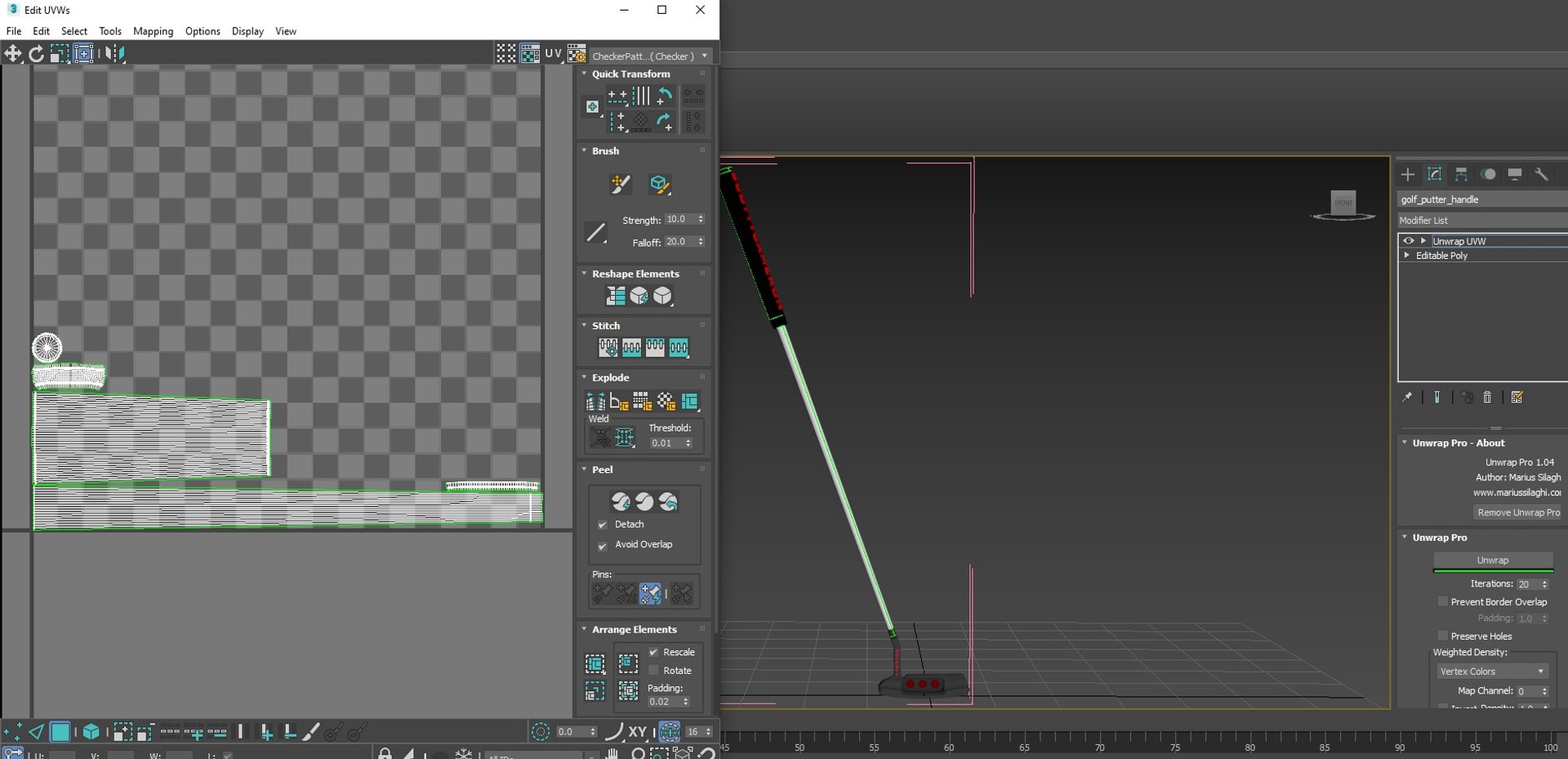Screen dimensions: 1568x759
Task: Open the Tools menu
Action: [110, 31]
